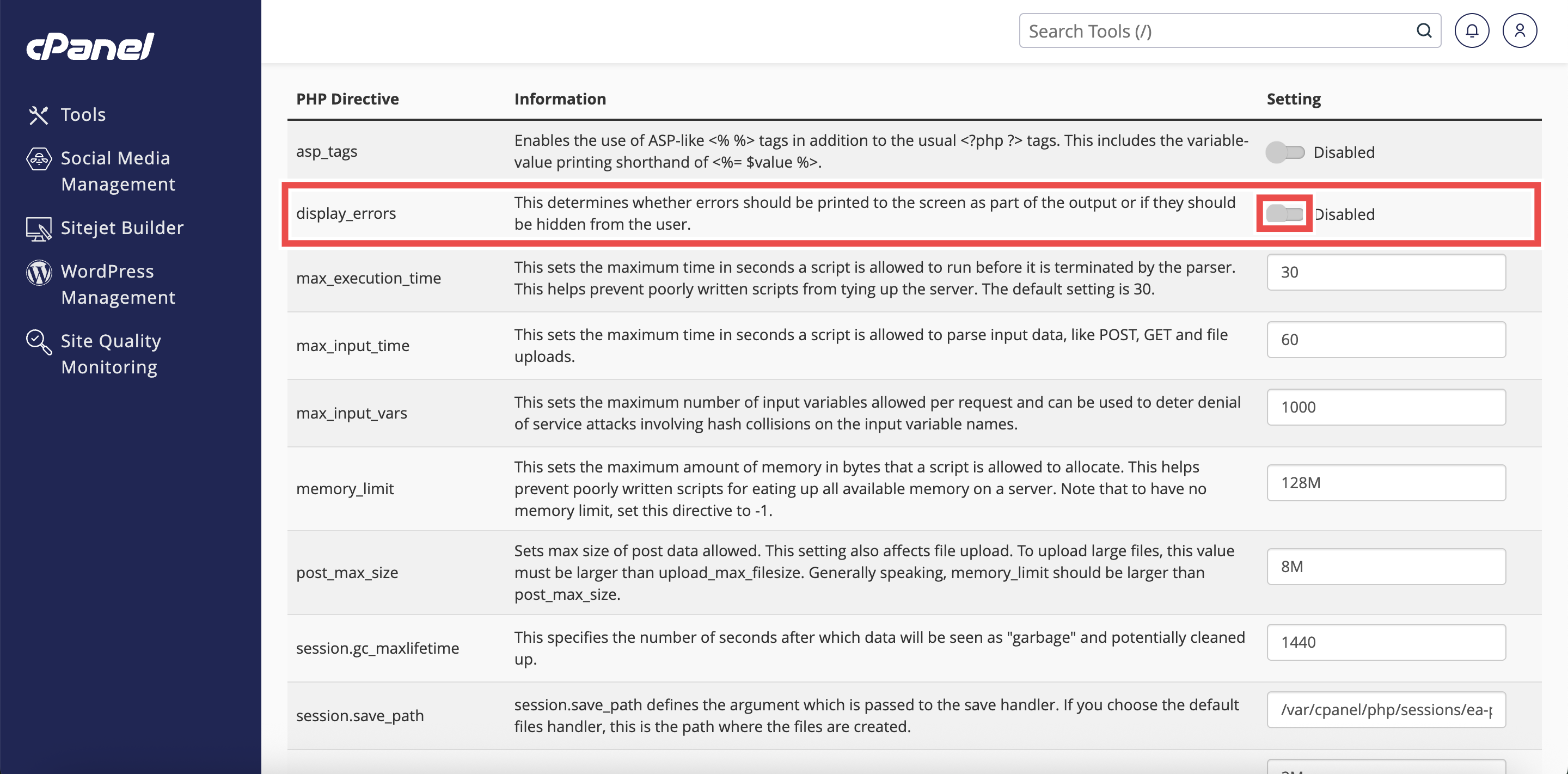Click the Social Media Management icon
The height and width of the screenshot is (774, 1568).
pyautogui.click(x=38, y=159)
